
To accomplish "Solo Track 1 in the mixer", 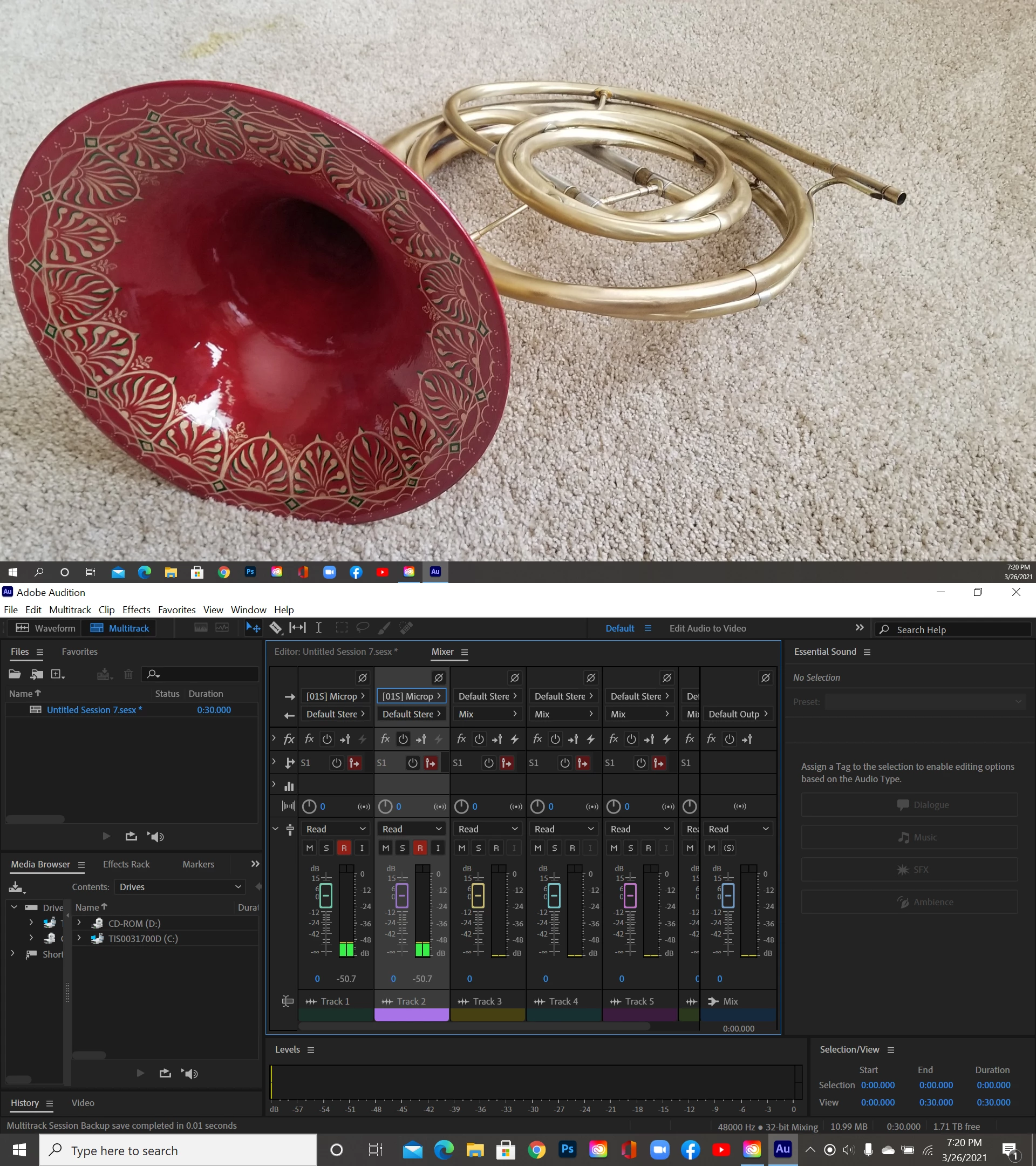I will 326,848.
